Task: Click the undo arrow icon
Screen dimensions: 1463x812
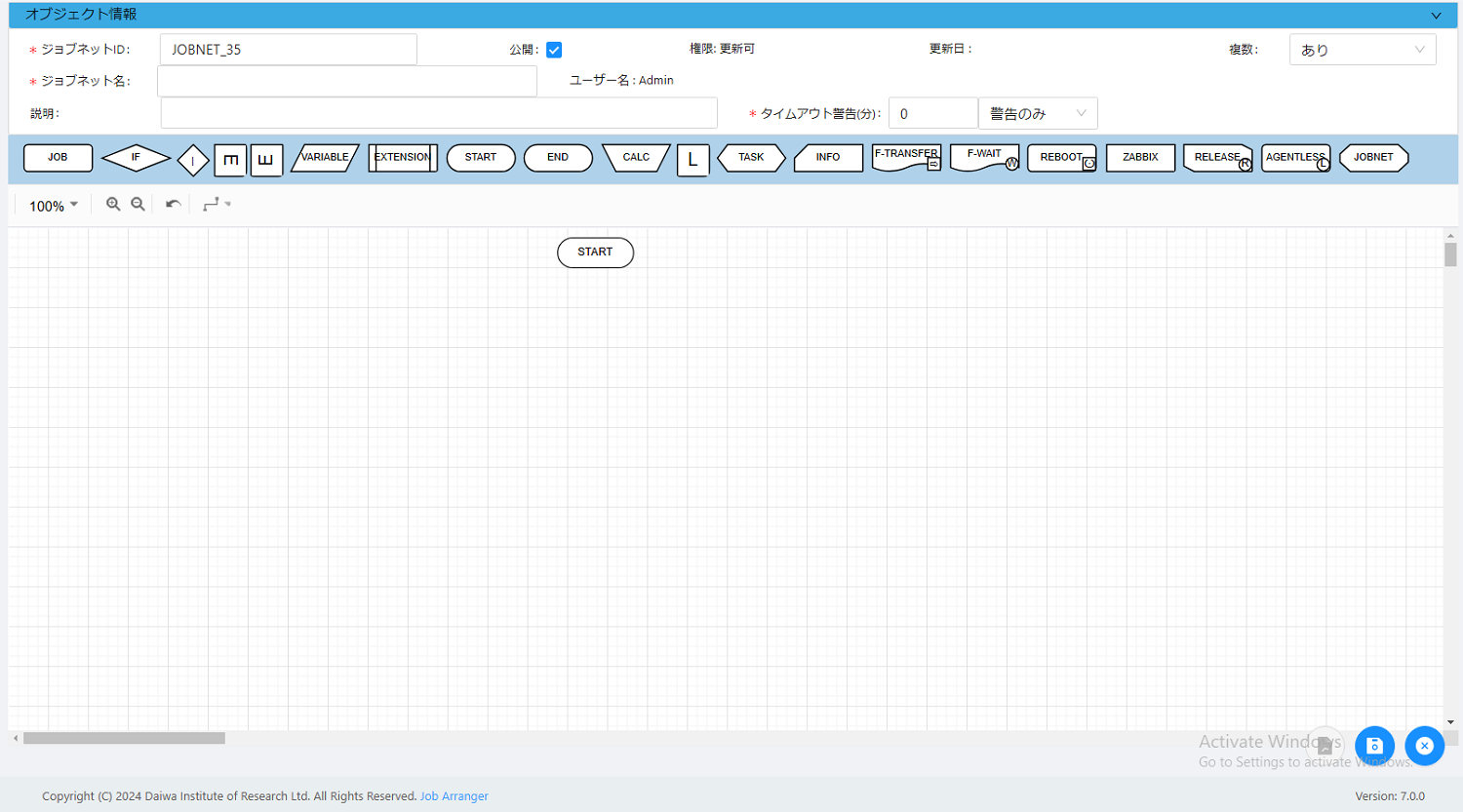Action: (172, 204)
